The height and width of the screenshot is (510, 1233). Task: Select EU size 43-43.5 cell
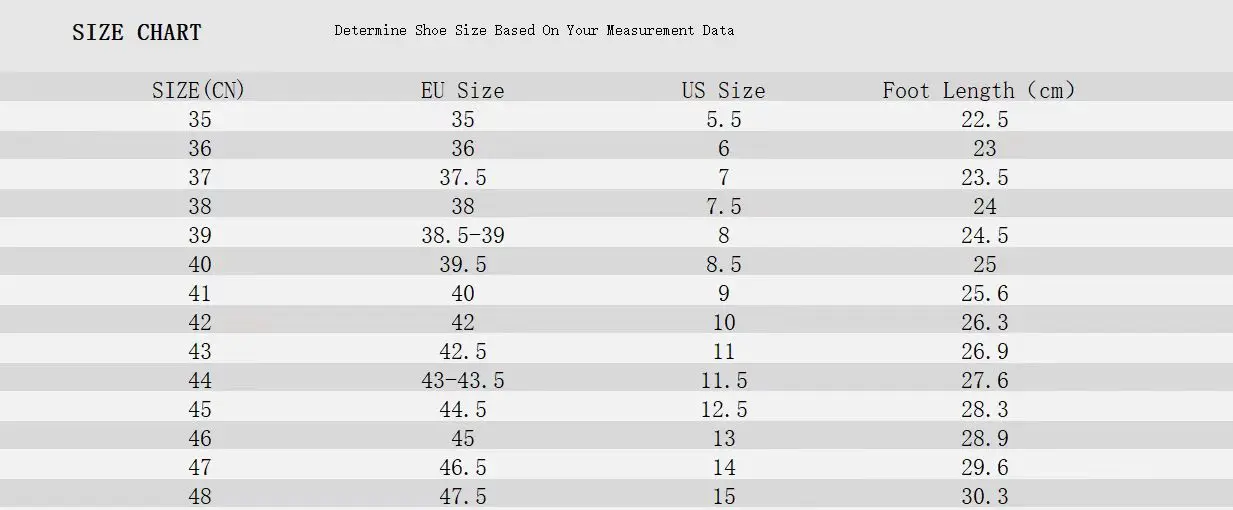pos(462,380)
